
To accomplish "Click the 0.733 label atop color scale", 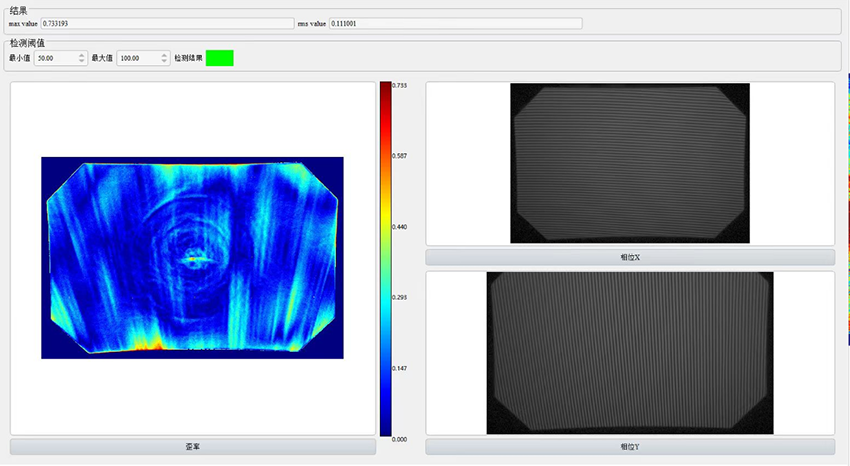I will point(399,86).
